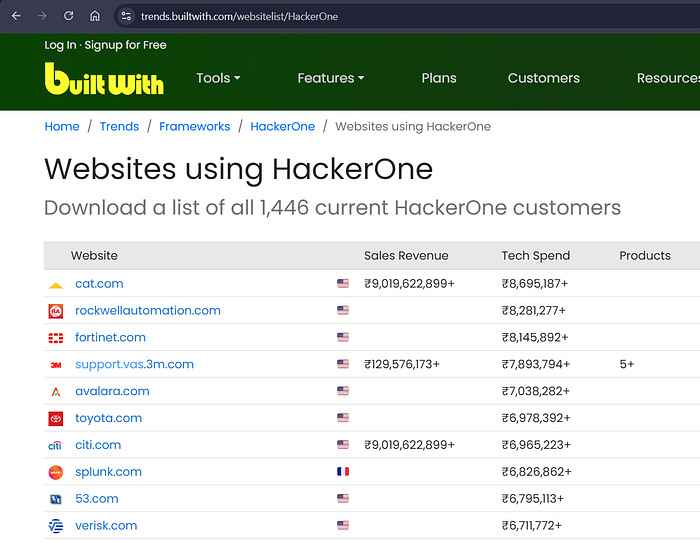This screenshot has width=700, height=542.
Task: Click the 3M favicon
Action: (56, 365)
